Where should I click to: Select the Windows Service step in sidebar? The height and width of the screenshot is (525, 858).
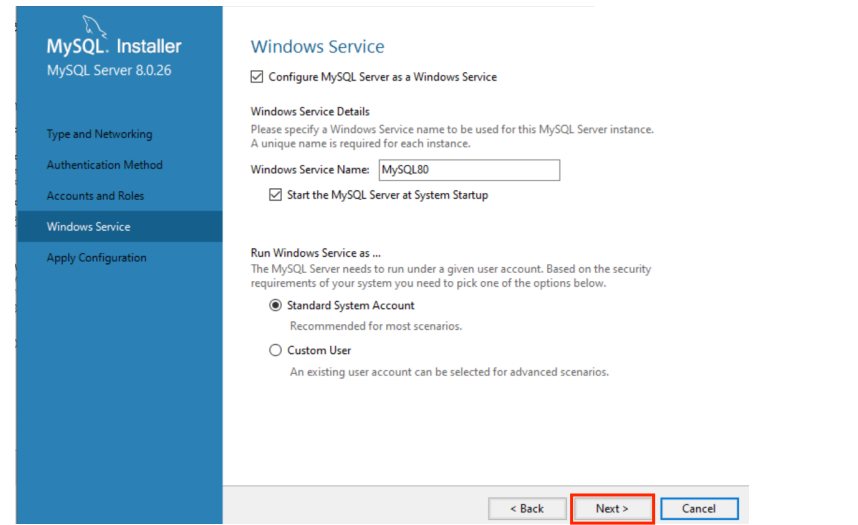(x=119, y=227)
